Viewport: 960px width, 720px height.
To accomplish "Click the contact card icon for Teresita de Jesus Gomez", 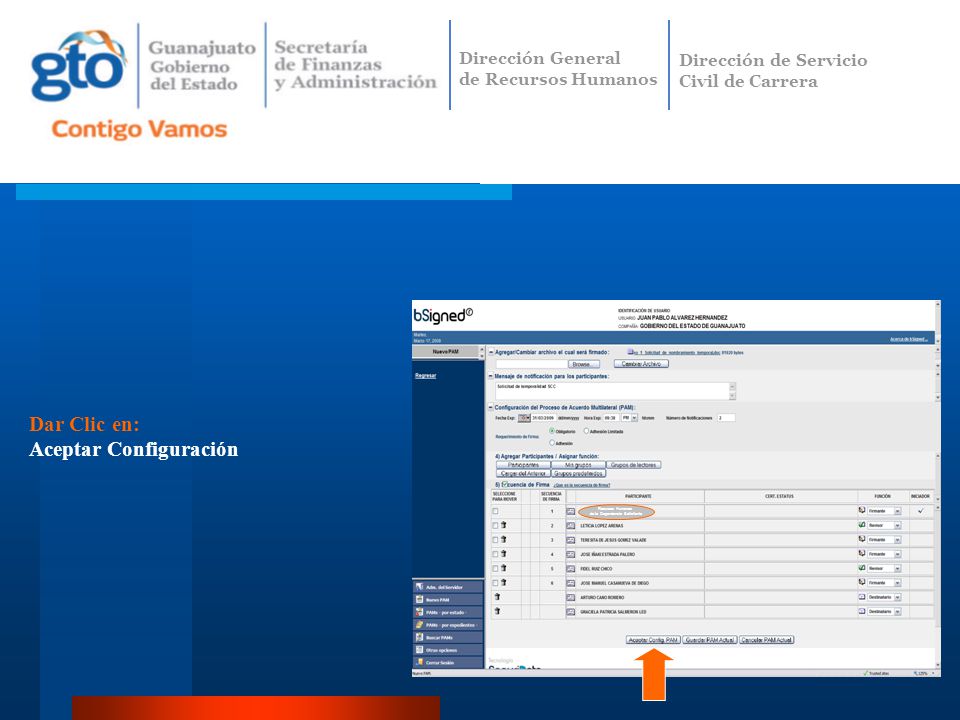I will tap(571, 540).
